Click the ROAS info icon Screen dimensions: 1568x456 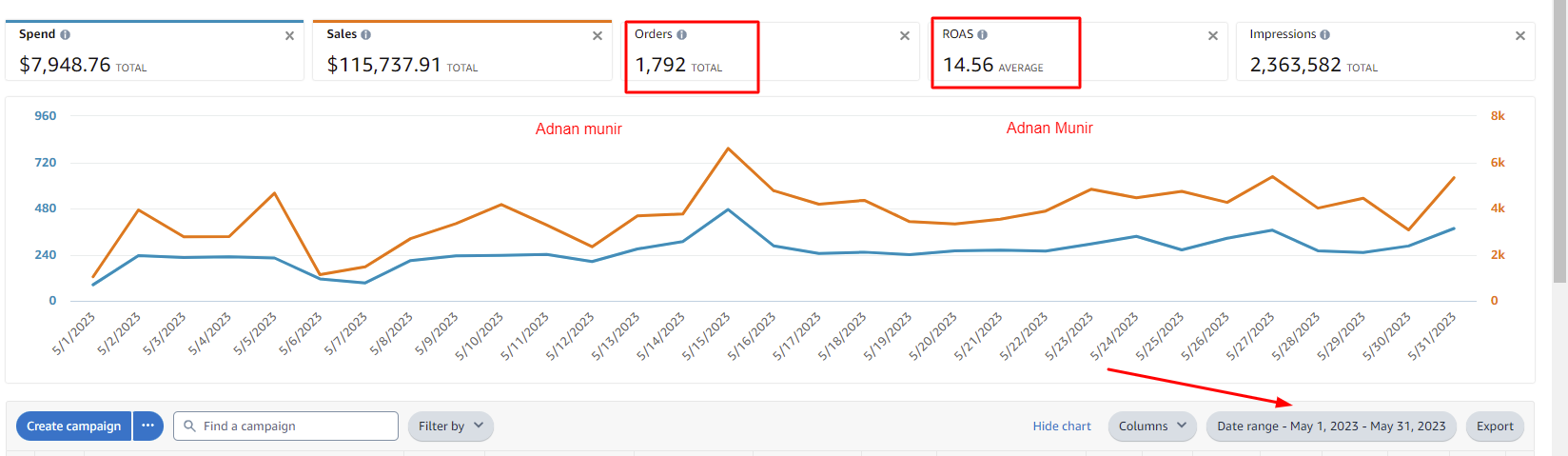(983, 34)
